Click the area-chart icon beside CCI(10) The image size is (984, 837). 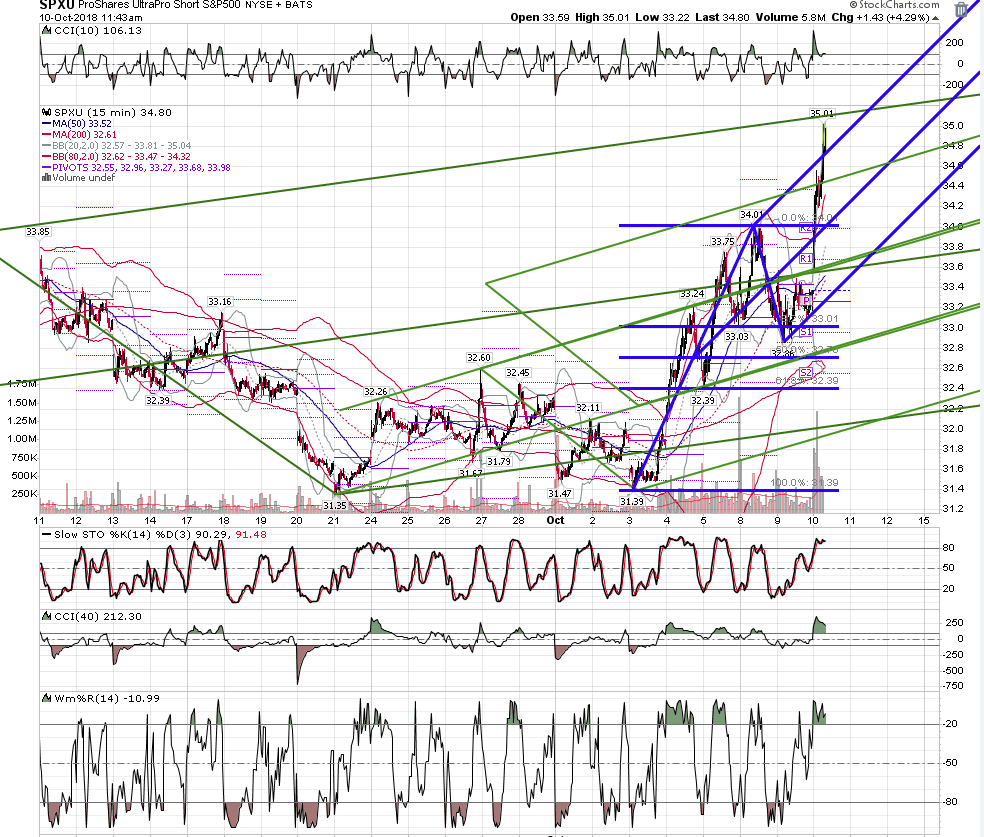(x=46, y=30)
